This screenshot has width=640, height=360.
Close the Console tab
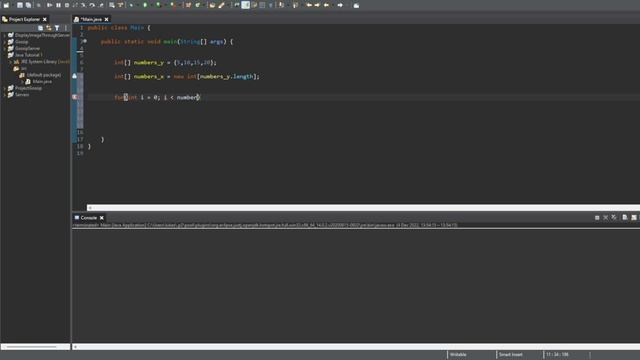tap(102, 218)
